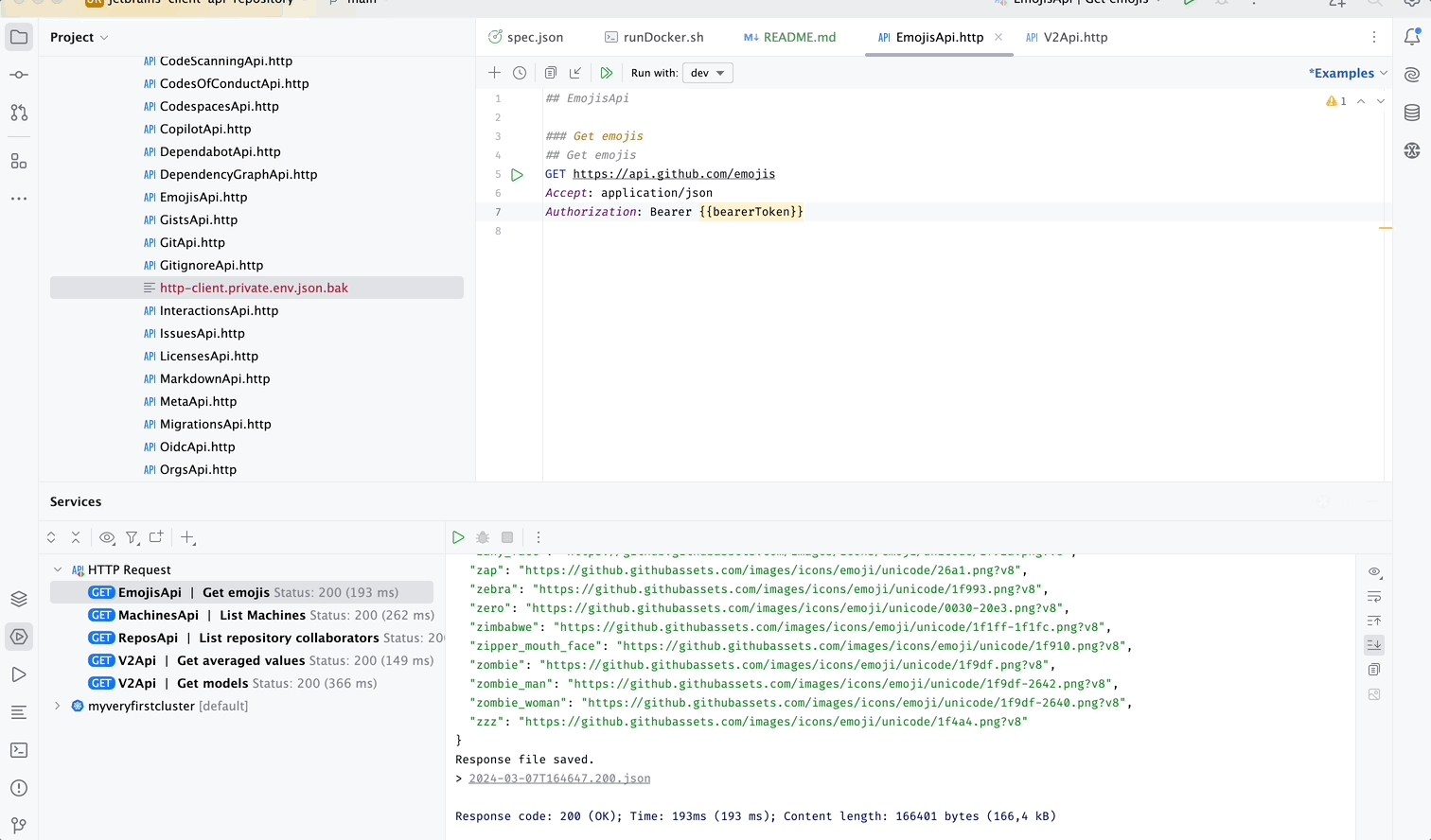Screen dimensions: 1431x840
Task: Run all requests in file icon
Action: coord(607,73)
